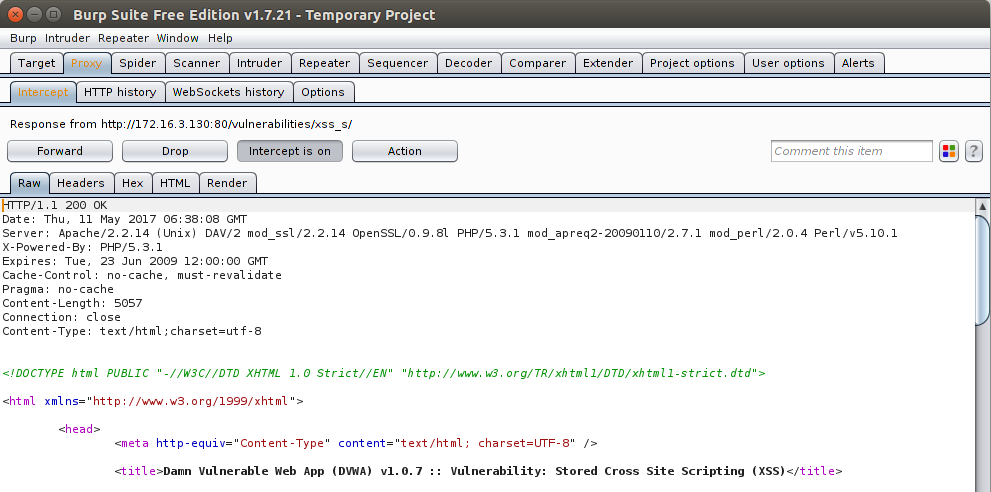Click the 'Content-Length: 5057' line

72,303
